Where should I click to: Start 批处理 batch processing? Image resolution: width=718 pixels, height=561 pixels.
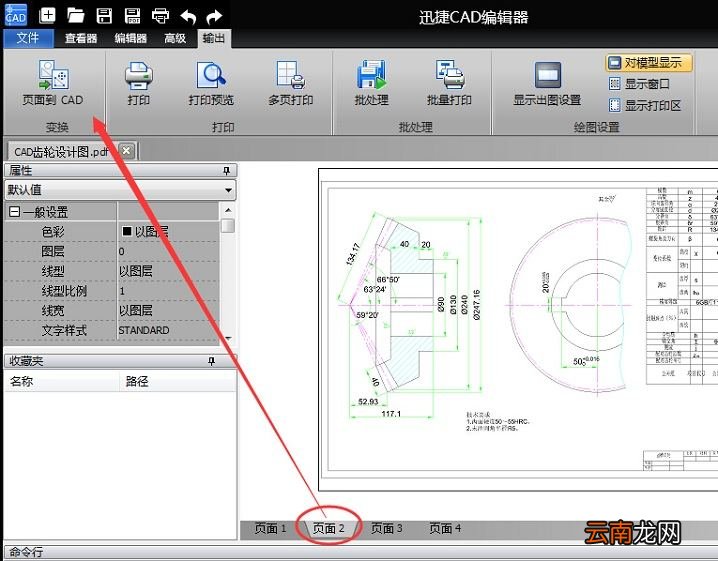click(x=371, y=83)
